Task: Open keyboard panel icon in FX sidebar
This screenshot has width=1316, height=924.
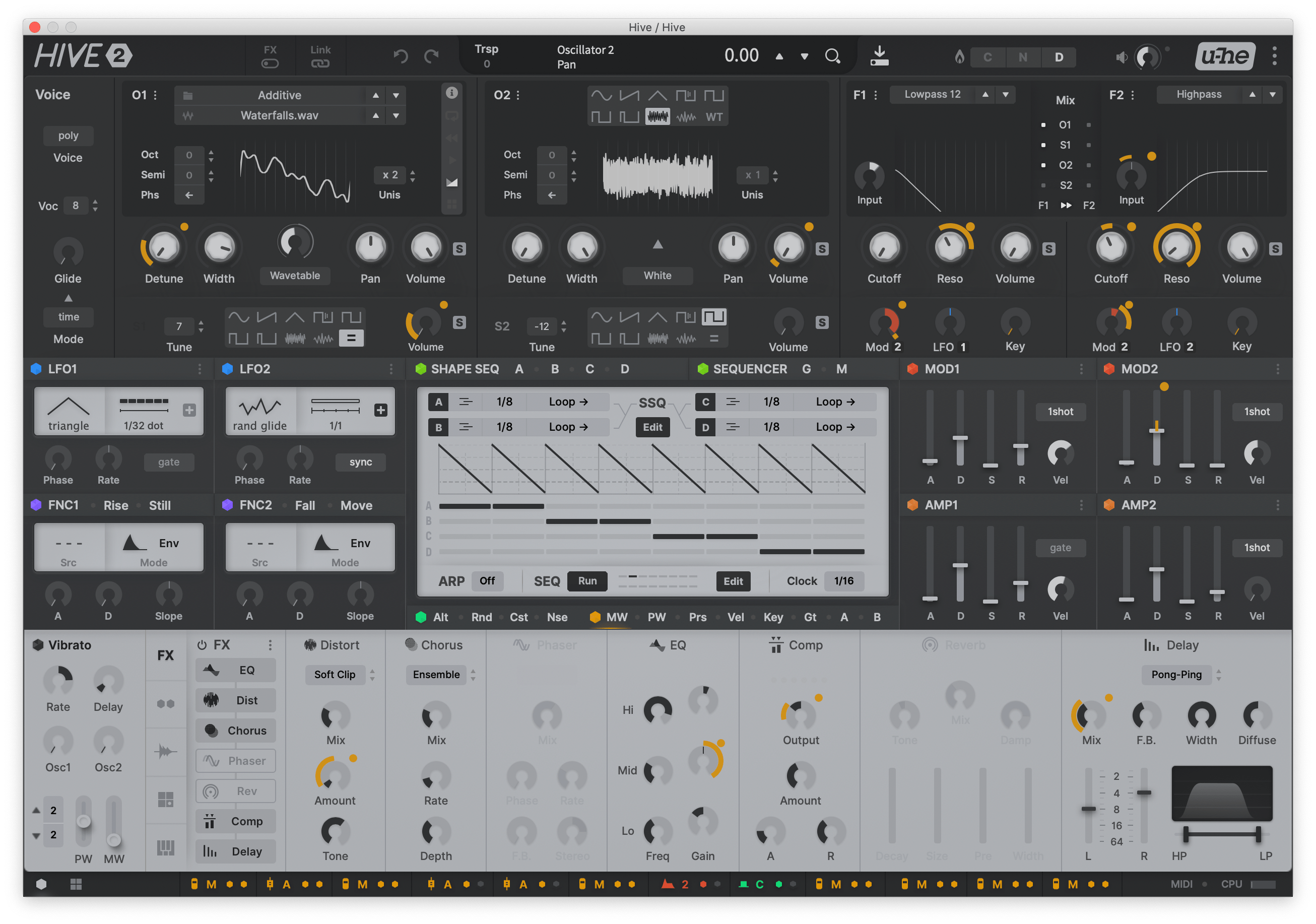Action: 166,847
